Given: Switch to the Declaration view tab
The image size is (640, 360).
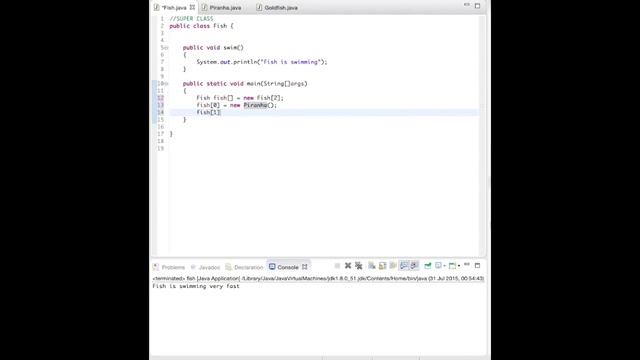Looking at the screenshot, I should pyautogui.click(x=249, y=267).
